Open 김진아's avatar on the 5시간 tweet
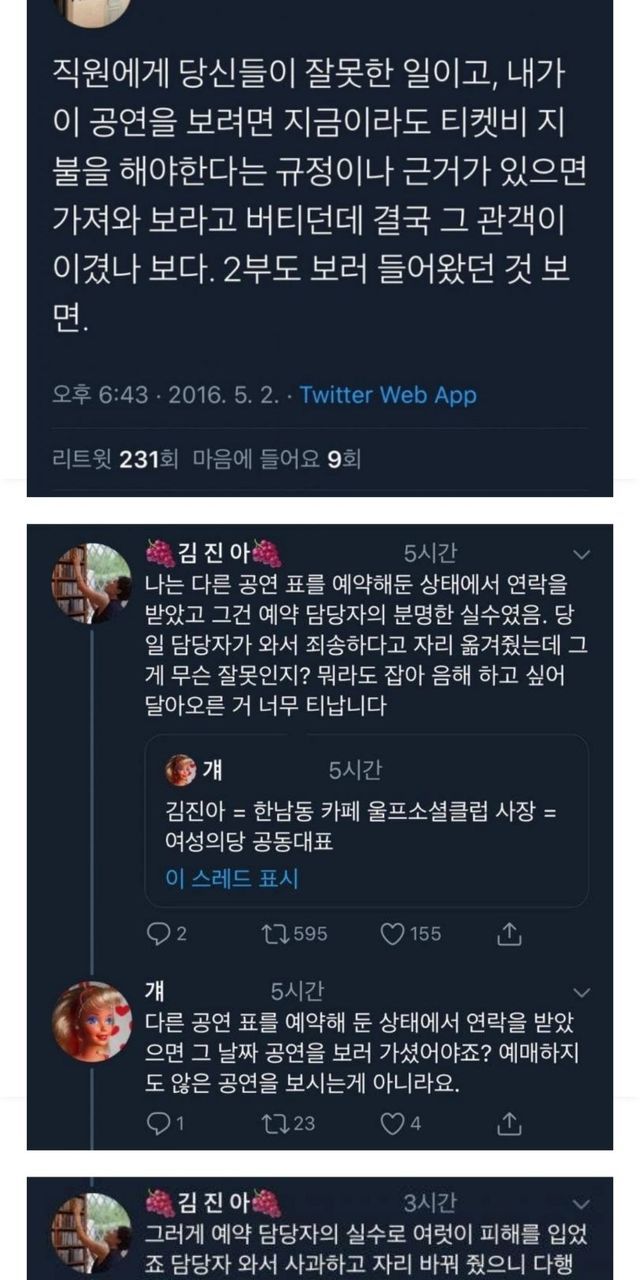The width and height of the screenshot is (640, 1280). [x=92, y=584]
